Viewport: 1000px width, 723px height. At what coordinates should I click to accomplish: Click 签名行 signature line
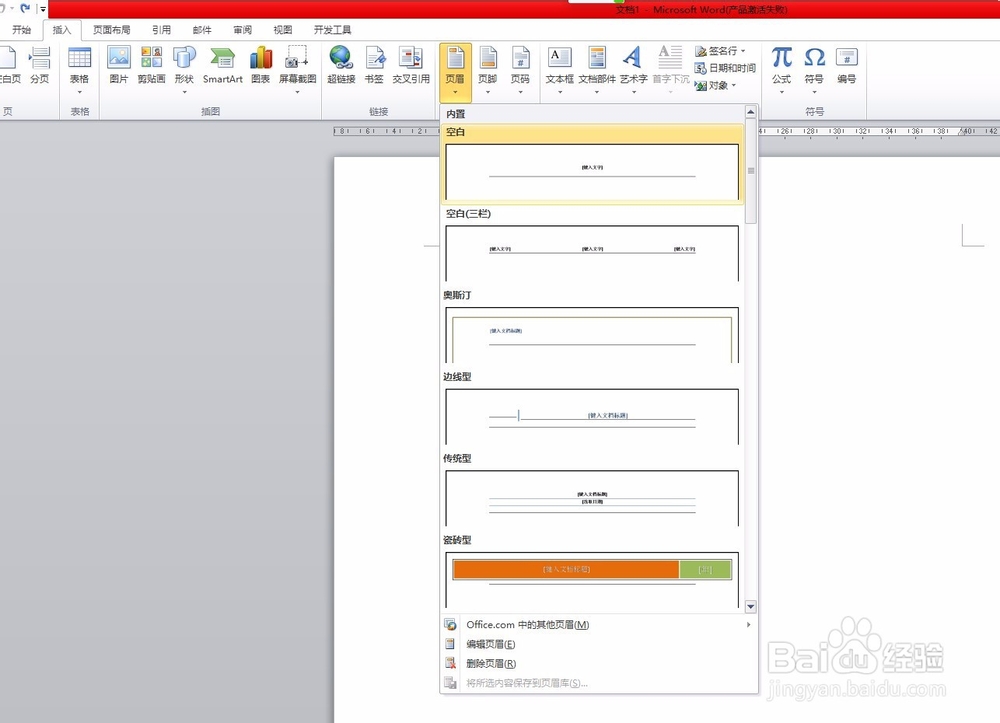point(720,51)
